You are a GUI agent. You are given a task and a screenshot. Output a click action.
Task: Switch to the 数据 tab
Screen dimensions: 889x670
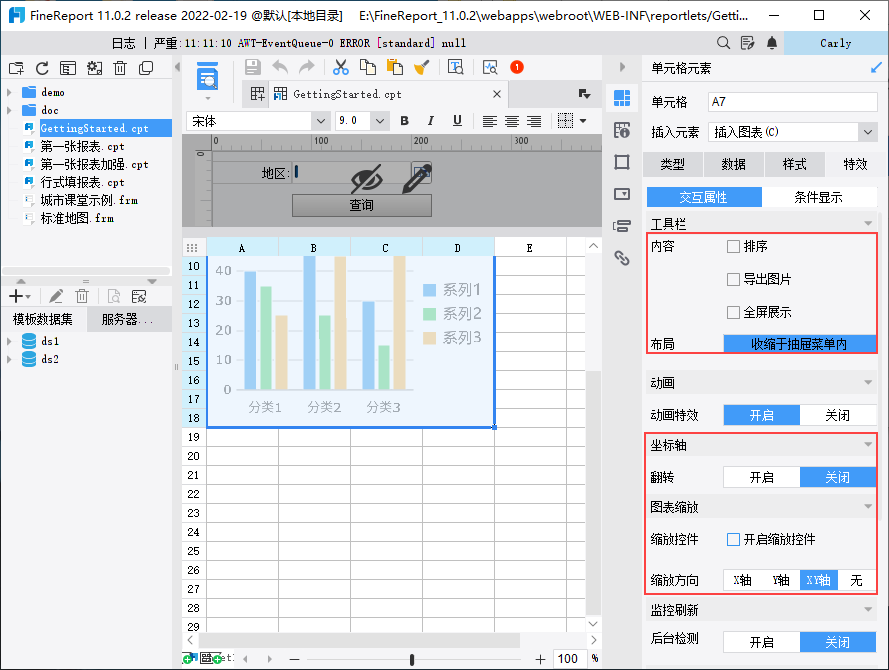(734, 164)
